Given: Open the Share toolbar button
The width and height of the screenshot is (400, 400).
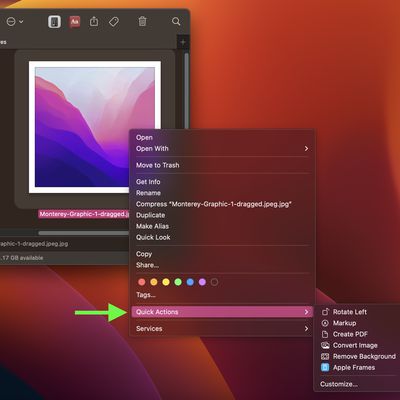Looking at the screenshot, I should point(94,22).
